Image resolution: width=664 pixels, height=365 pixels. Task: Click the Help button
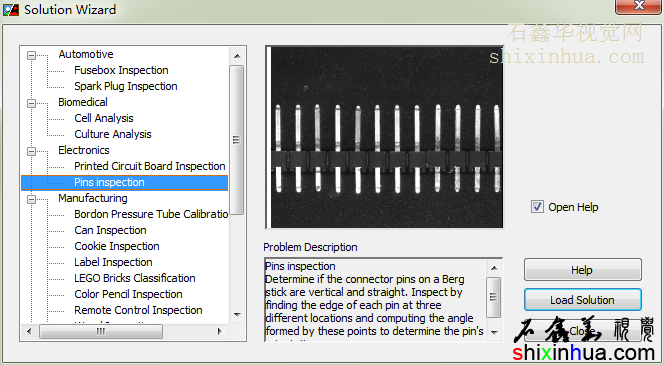[582, 270]
